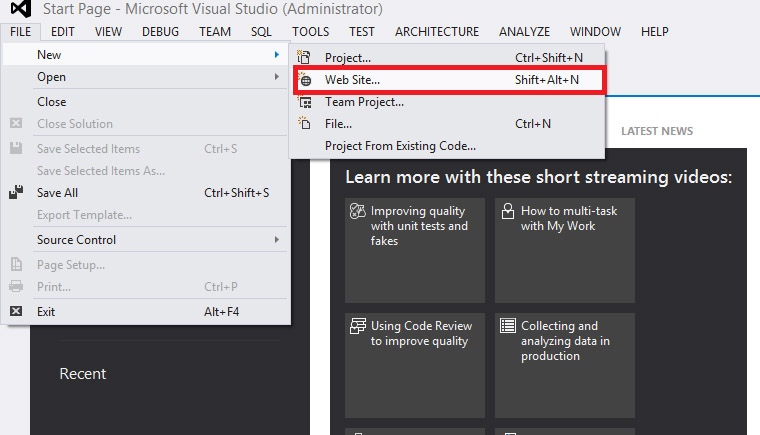Choose Source Control menu entry
Viewport: 760px width, 435px height.
[145, 240]
